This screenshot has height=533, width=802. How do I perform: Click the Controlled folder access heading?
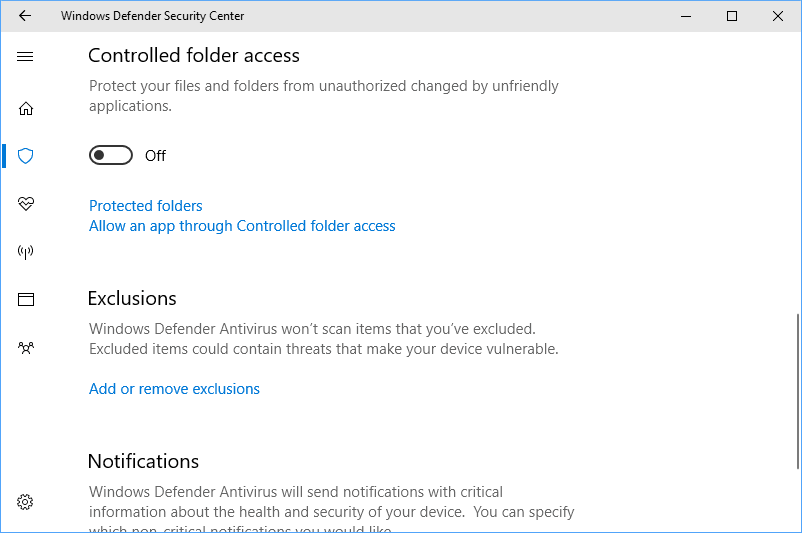194,55
